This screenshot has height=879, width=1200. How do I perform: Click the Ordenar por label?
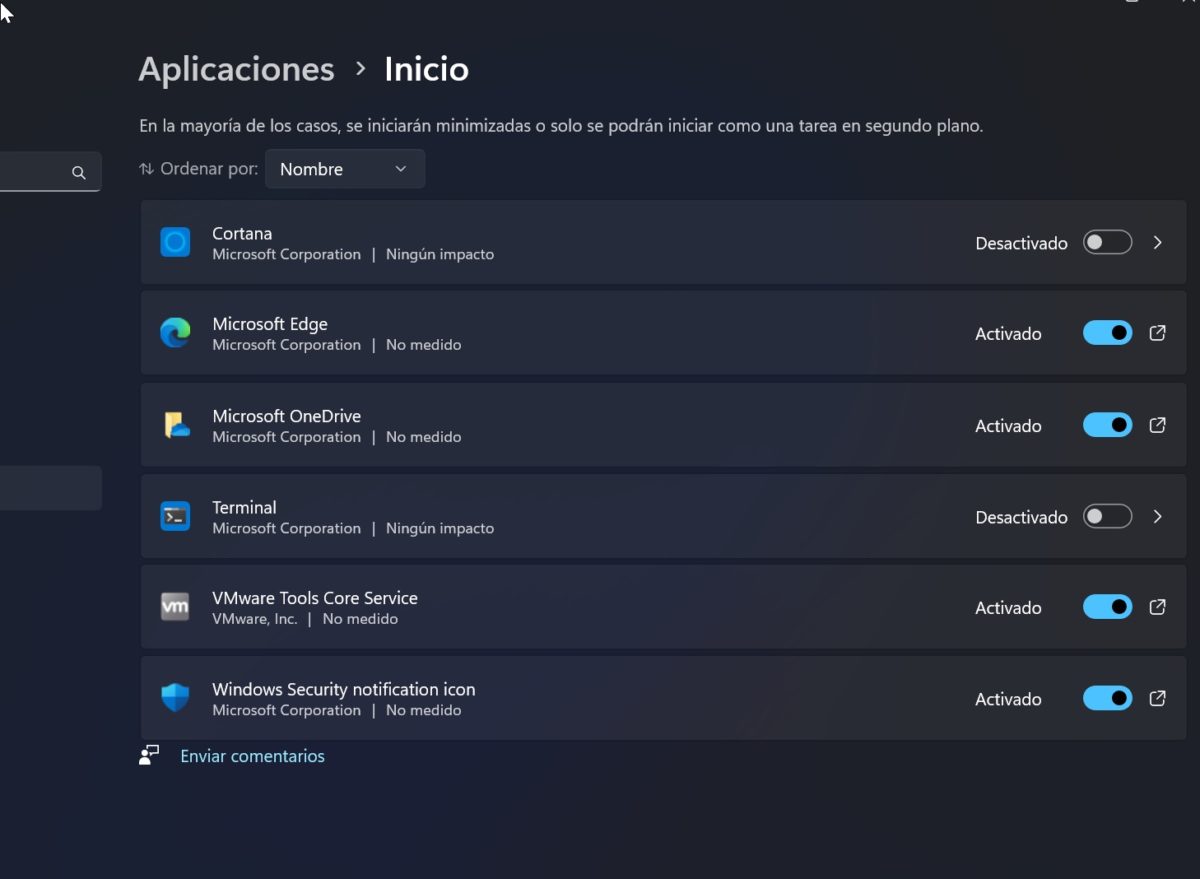click(209, 169)
